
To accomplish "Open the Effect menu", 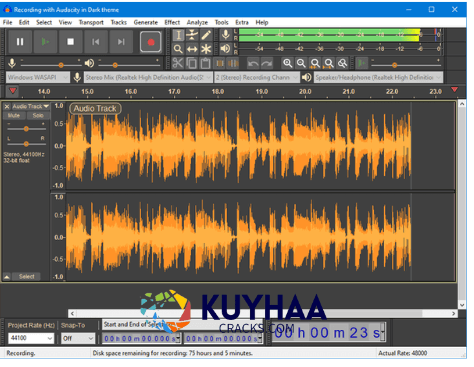I will tap(172, 22).
